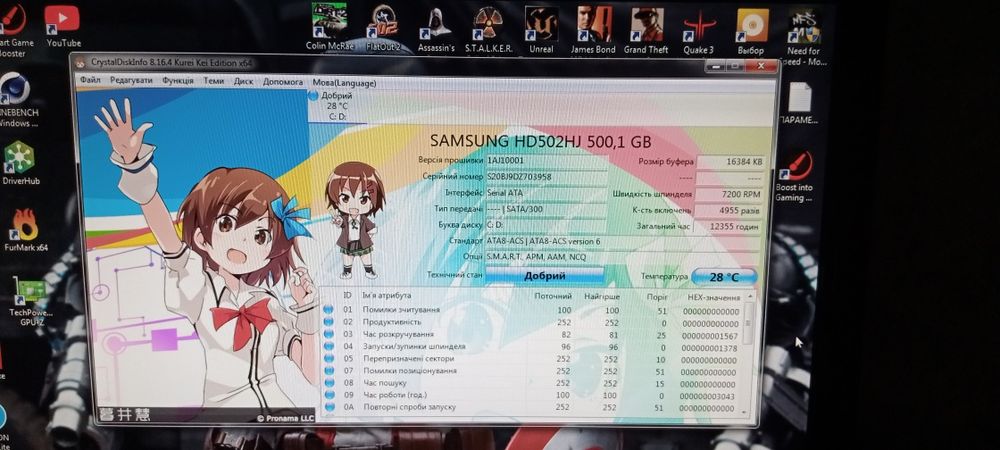The image size is (1000, 450).
Task: Click the chibi character image
Action: [355, 219]
